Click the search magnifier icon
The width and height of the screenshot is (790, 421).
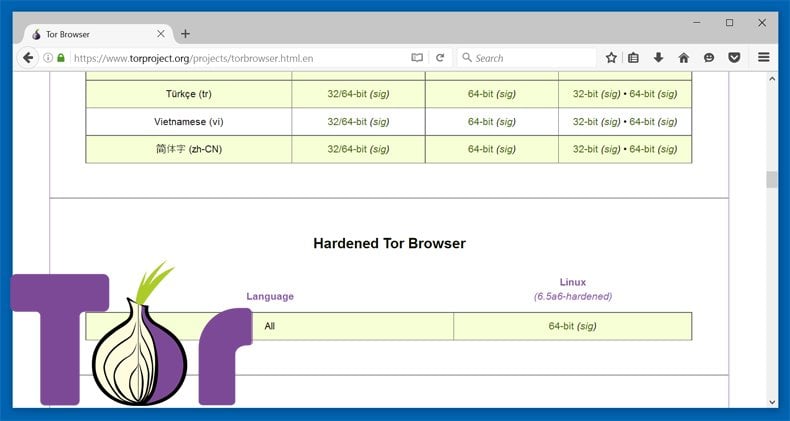click(467, 57)
